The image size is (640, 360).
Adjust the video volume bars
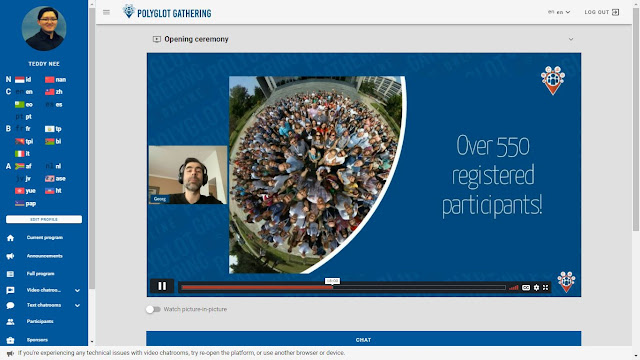point(514,288)
